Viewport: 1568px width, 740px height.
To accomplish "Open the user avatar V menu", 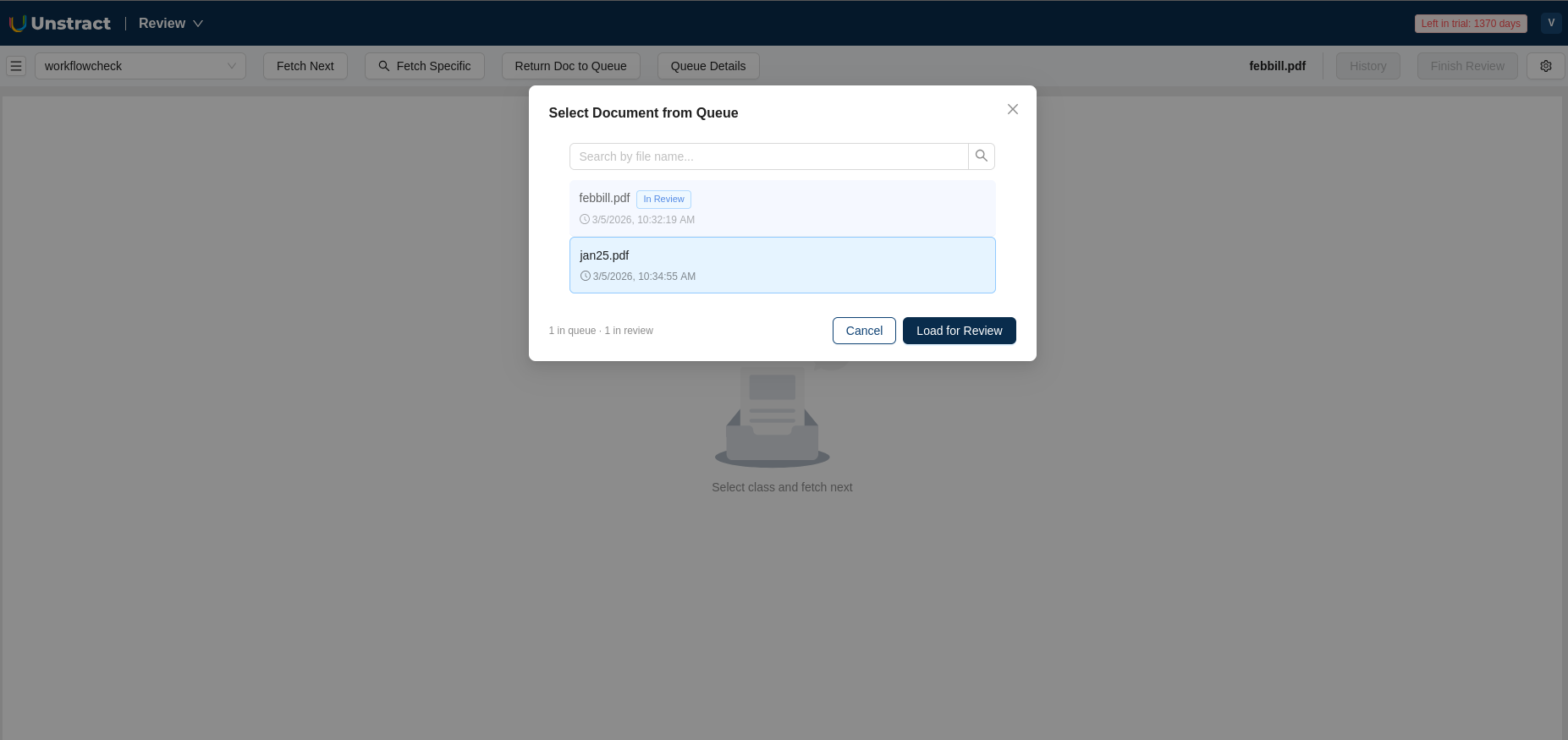I will (x=1551, y=23).
